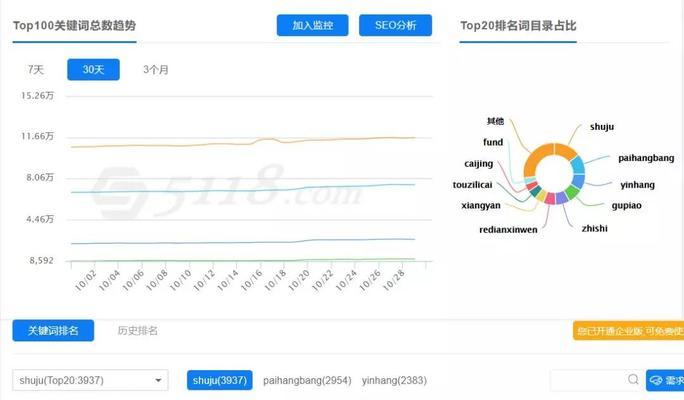This screenshot has width=684, height=400.
Task: Click the shuju label in donut chart
Action: (x=602, y=126)
